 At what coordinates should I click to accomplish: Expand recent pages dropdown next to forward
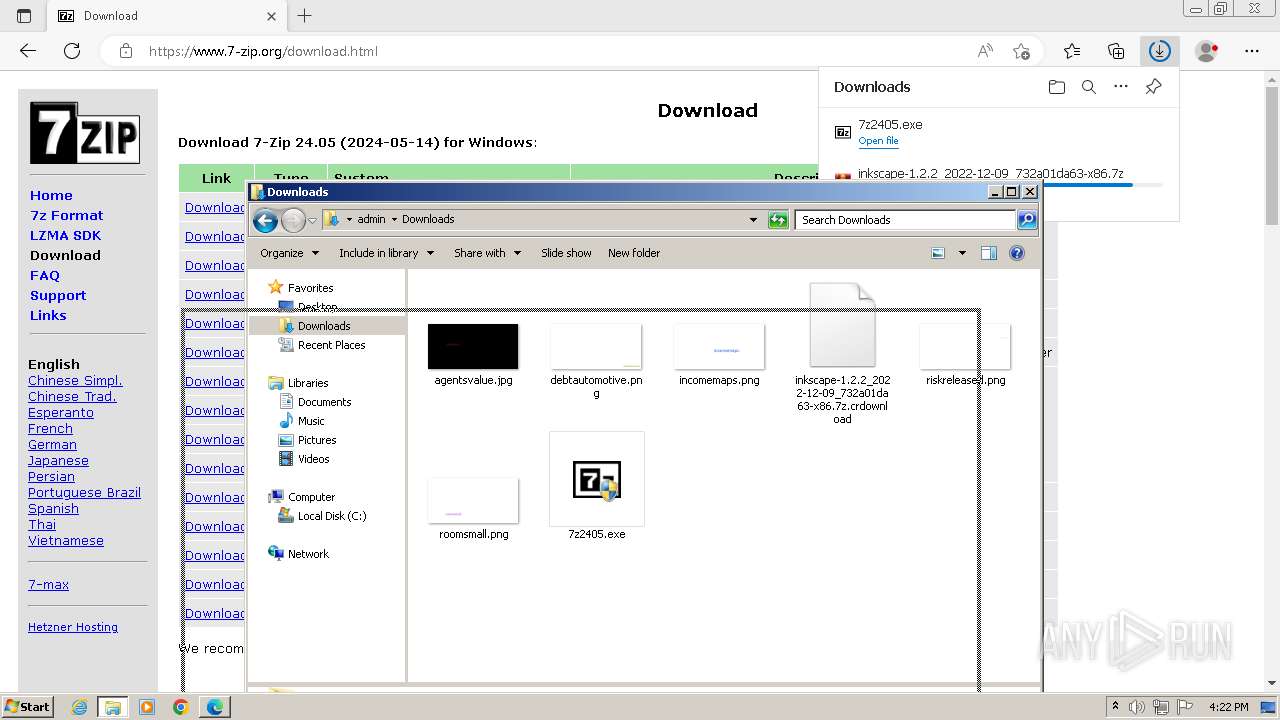click(x=312, y=220)
